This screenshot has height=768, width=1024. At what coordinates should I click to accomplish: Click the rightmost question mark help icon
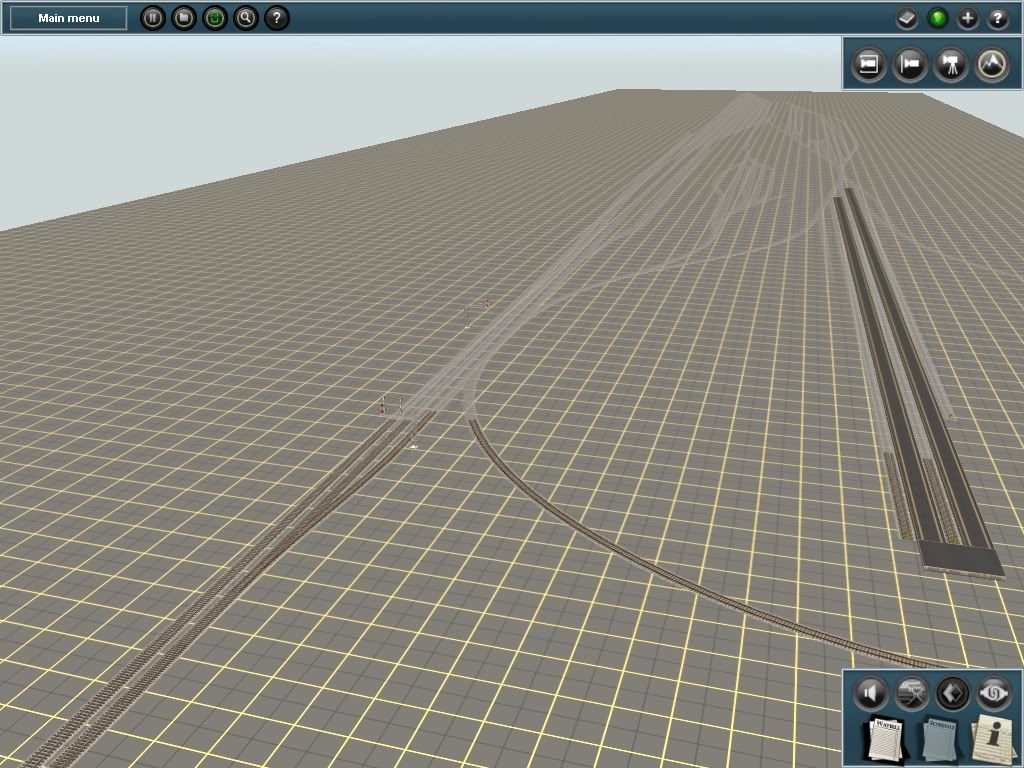(x=997, y=19)
